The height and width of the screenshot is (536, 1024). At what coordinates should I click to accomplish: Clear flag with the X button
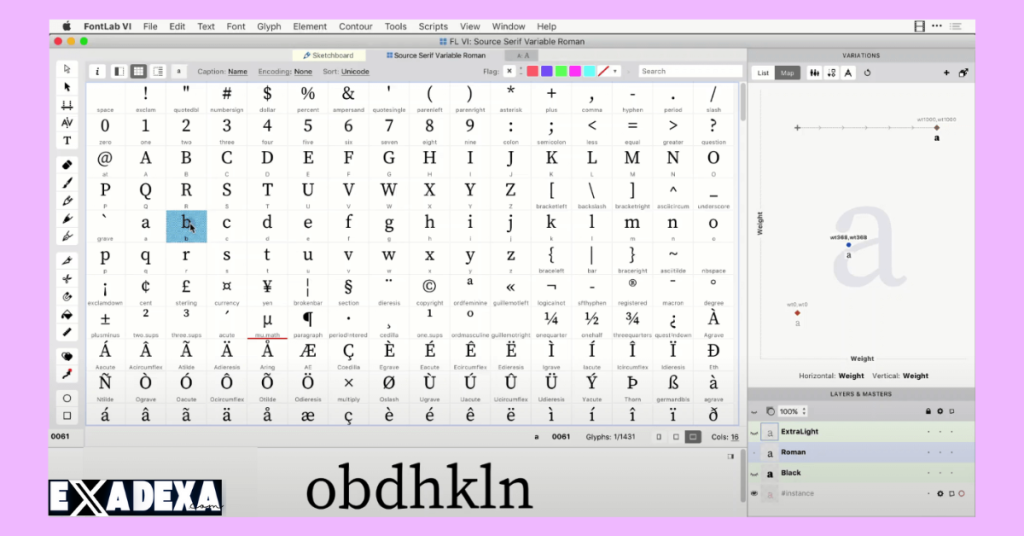[x=509, y=71]
